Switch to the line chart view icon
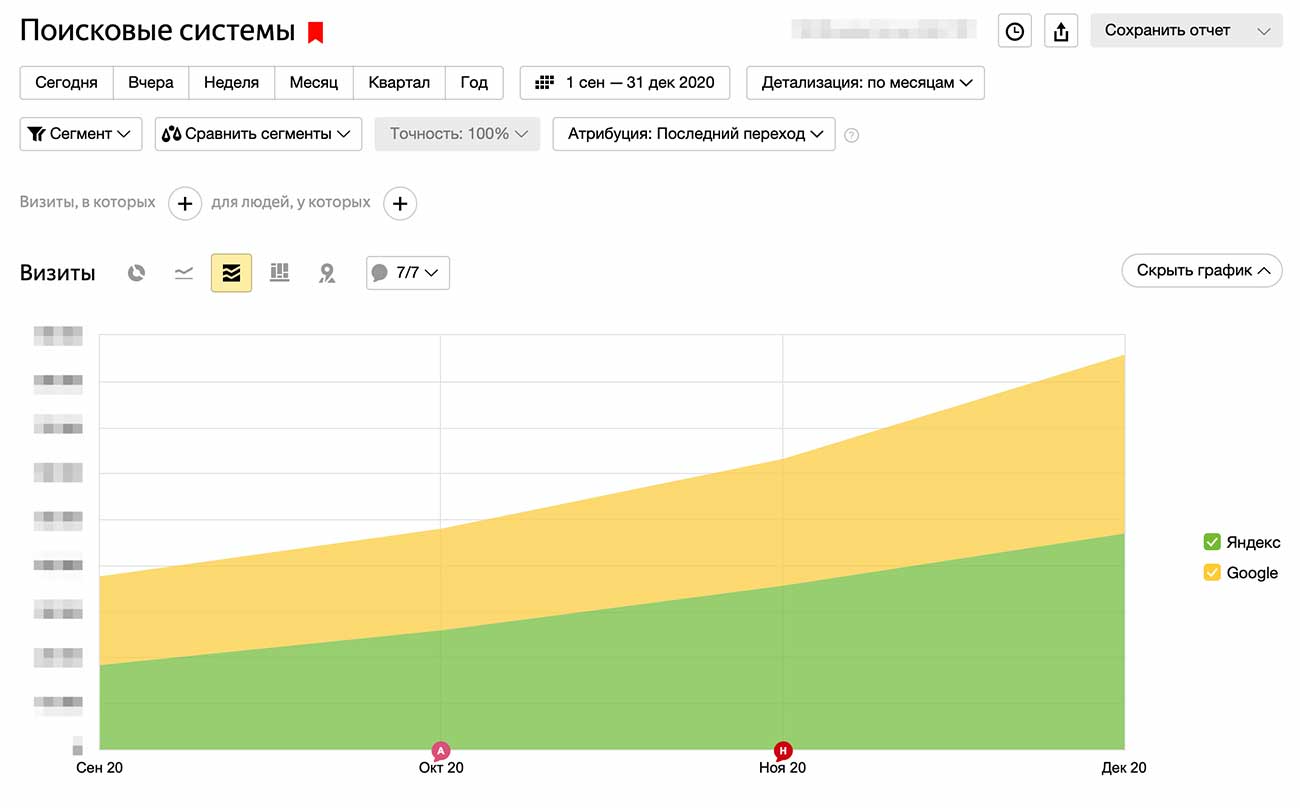 (x=183, y=272)
